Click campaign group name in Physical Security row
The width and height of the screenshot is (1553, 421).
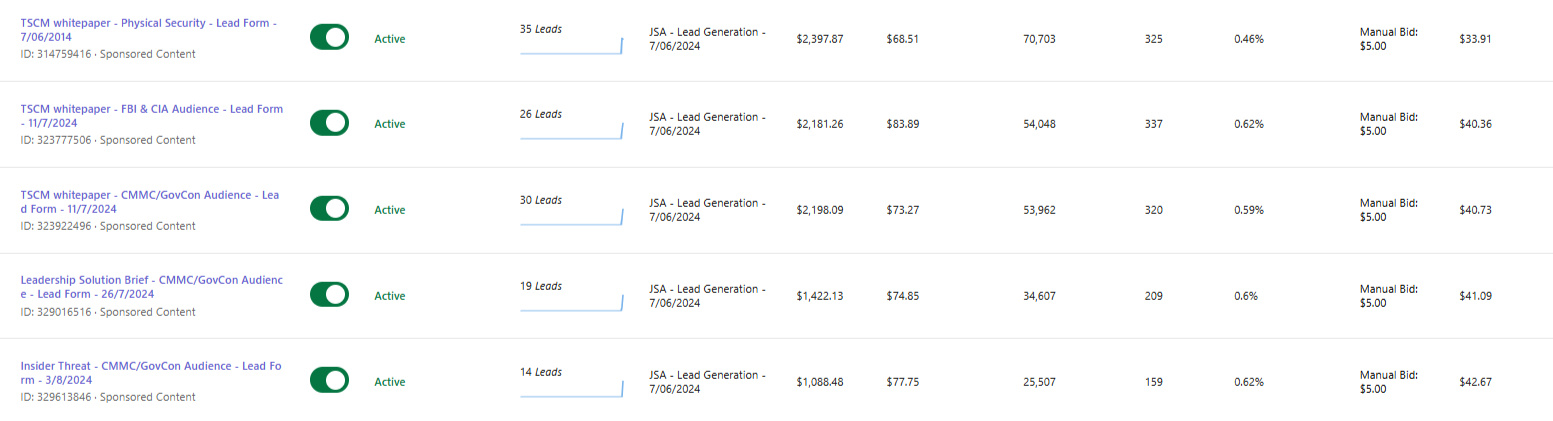click(x=706, y=39)
